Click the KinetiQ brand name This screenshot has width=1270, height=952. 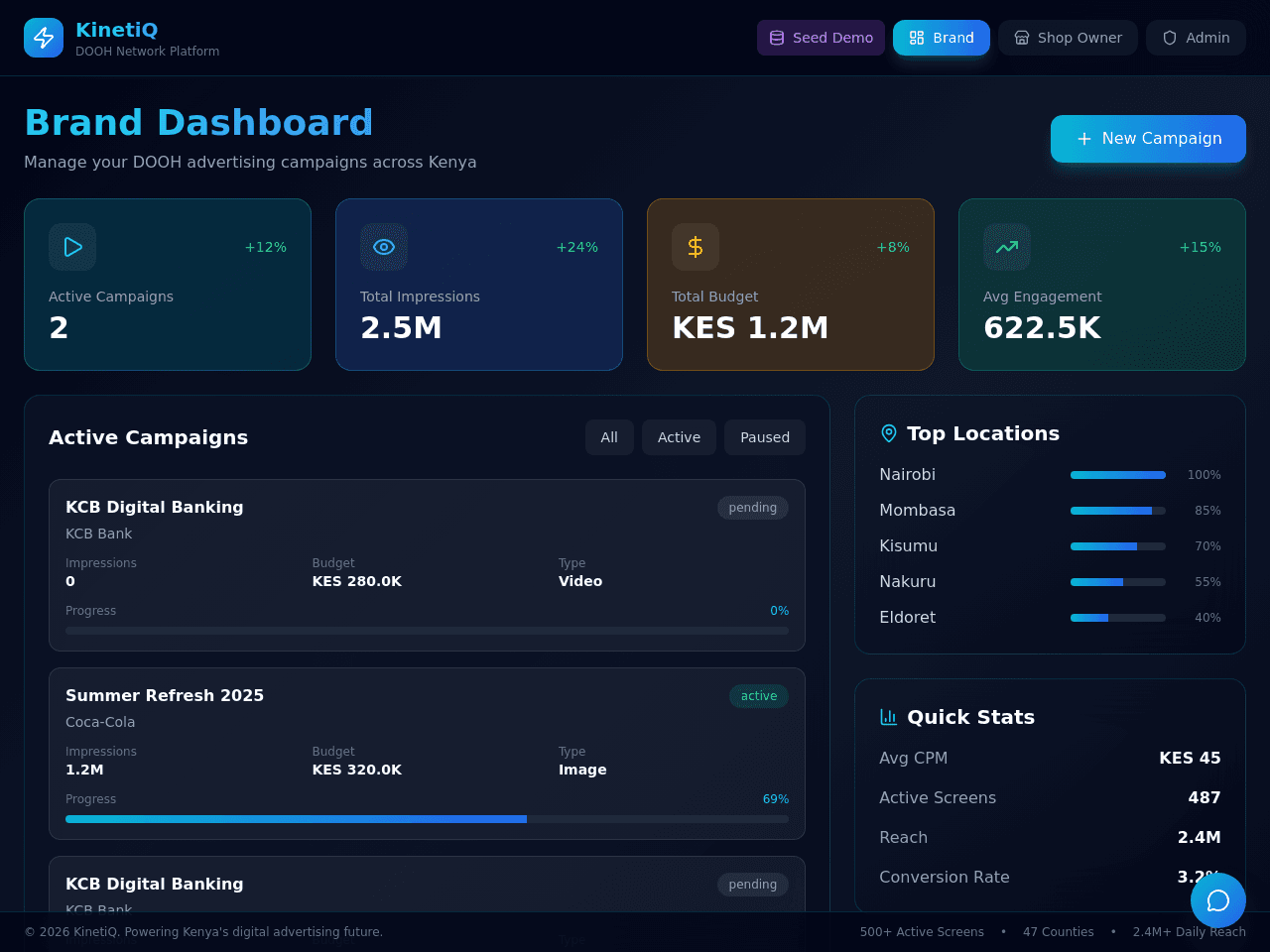116,30
